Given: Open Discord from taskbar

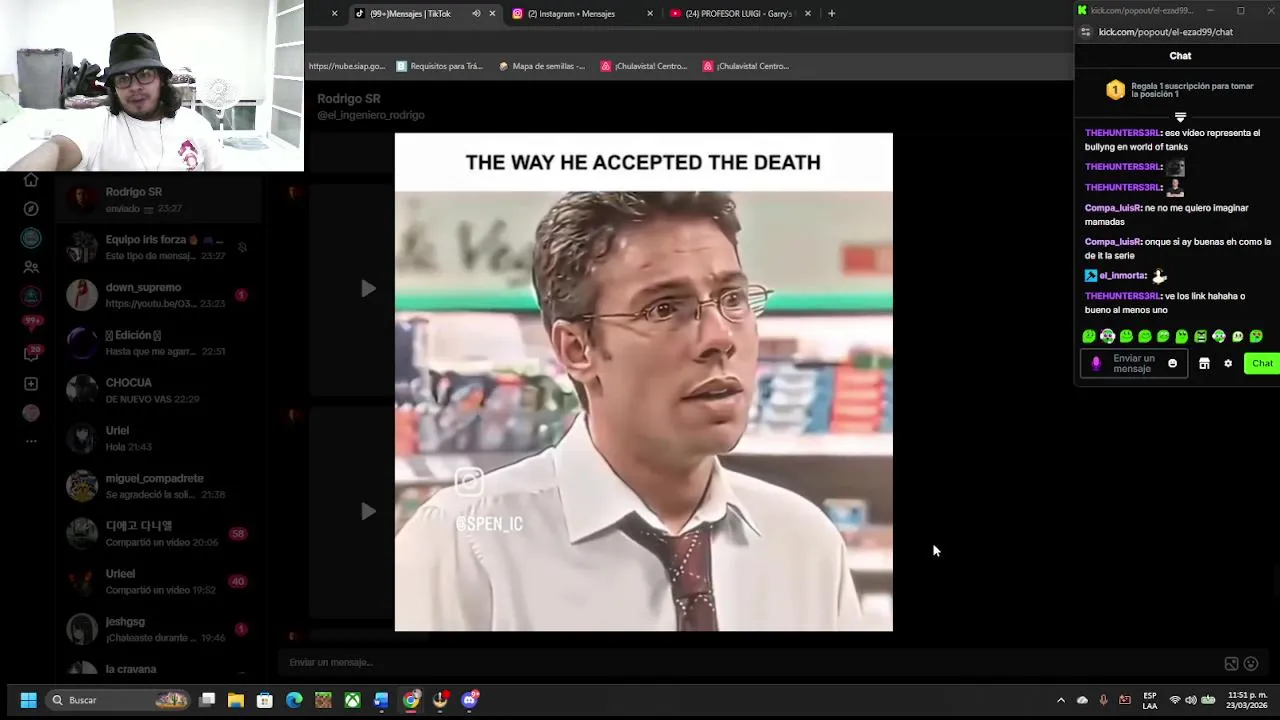Looking at the screenshot, I should click(x=469, y=700).
